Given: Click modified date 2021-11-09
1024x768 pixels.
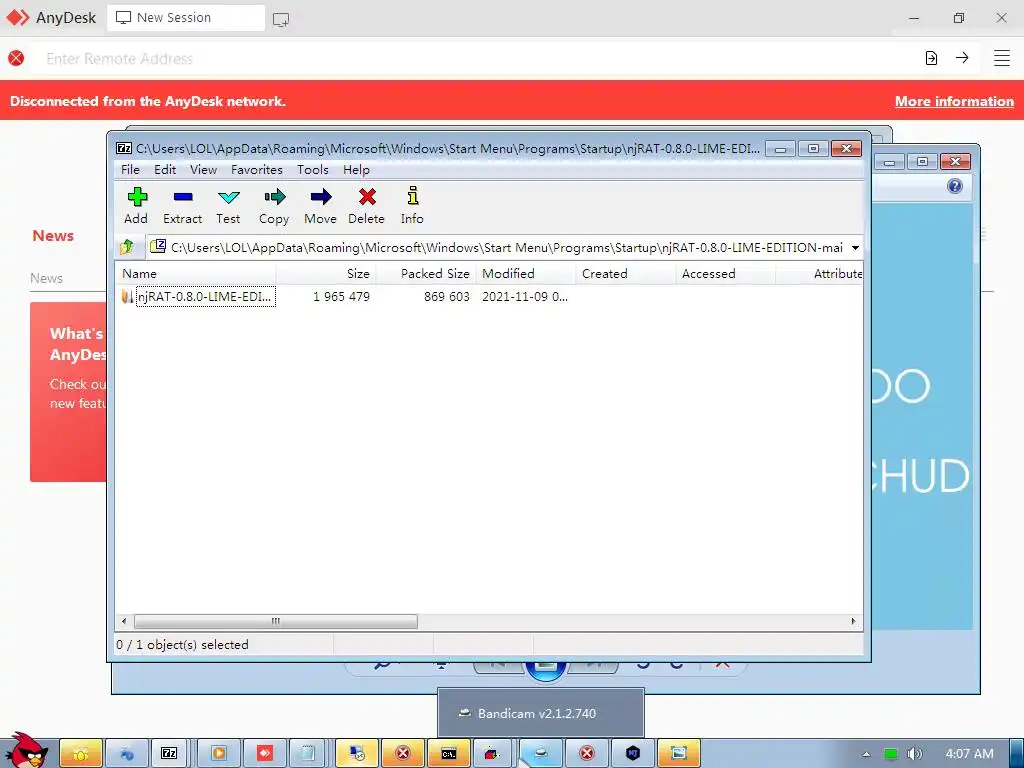Looking at the screenshot, I should click(524, 296).
